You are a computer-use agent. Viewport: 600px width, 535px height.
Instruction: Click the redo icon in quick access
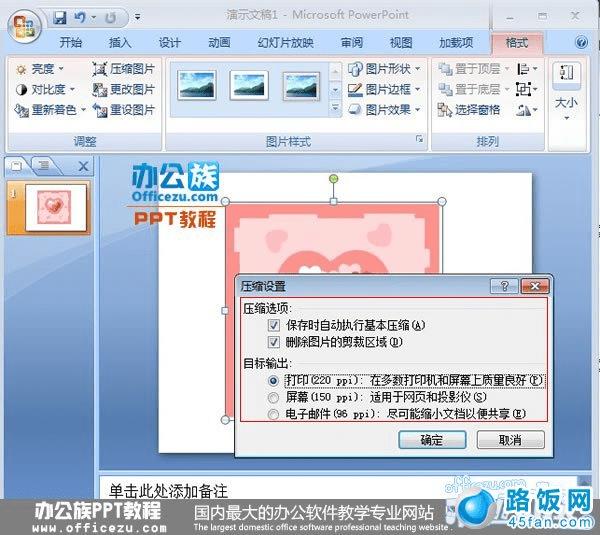pos(111,18)
